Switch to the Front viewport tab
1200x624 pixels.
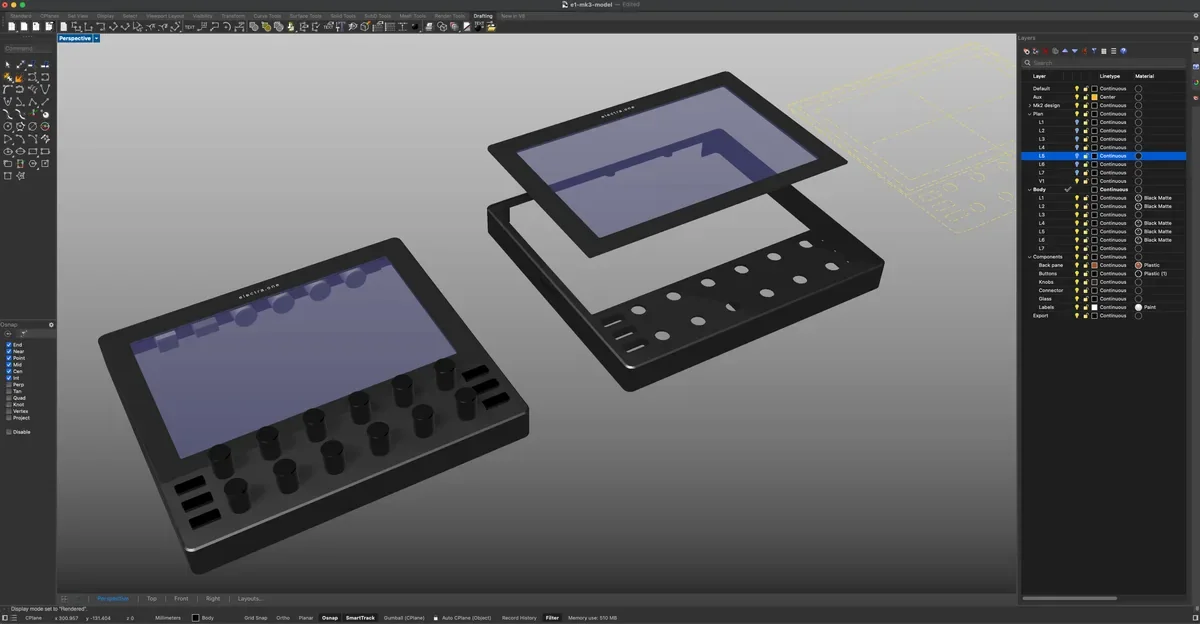181,598
